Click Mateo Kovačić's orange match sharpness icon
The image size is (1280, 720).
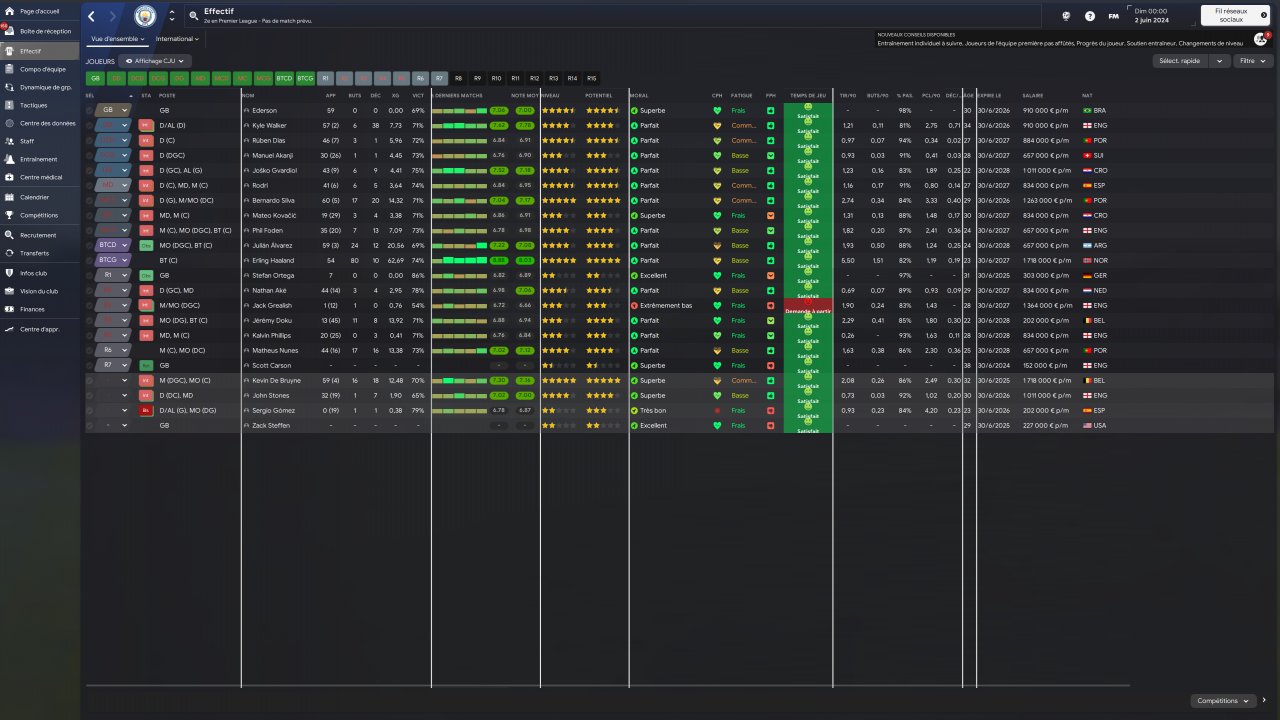click(770, 215)
